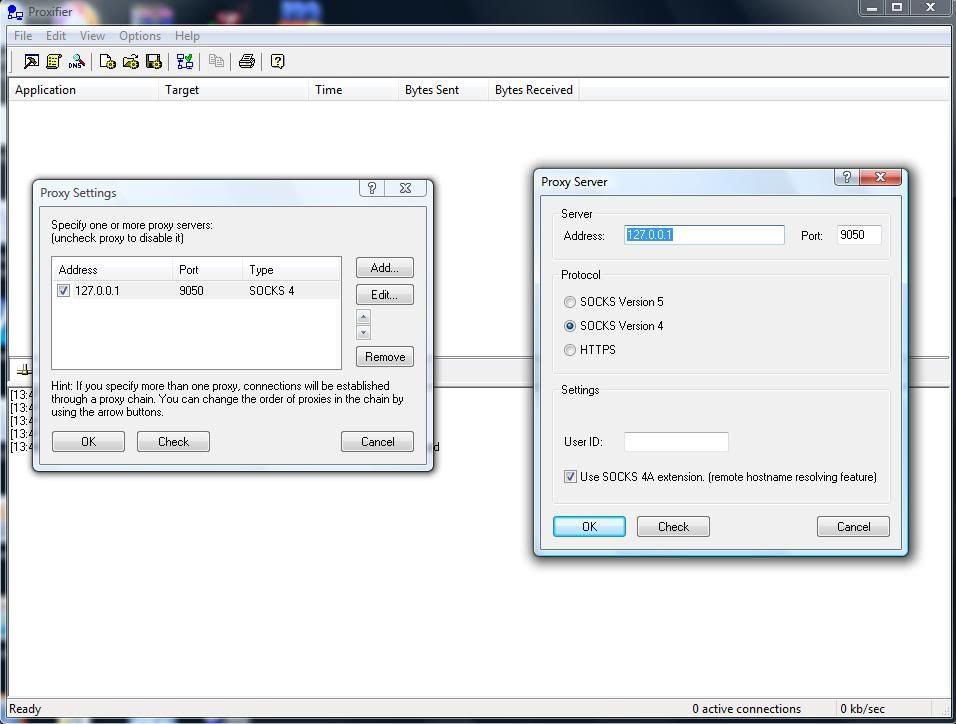Image resolution: width=956 pixels, height=724 pixels.
Task: Sort by the Time column header
Action: [353, 90]
